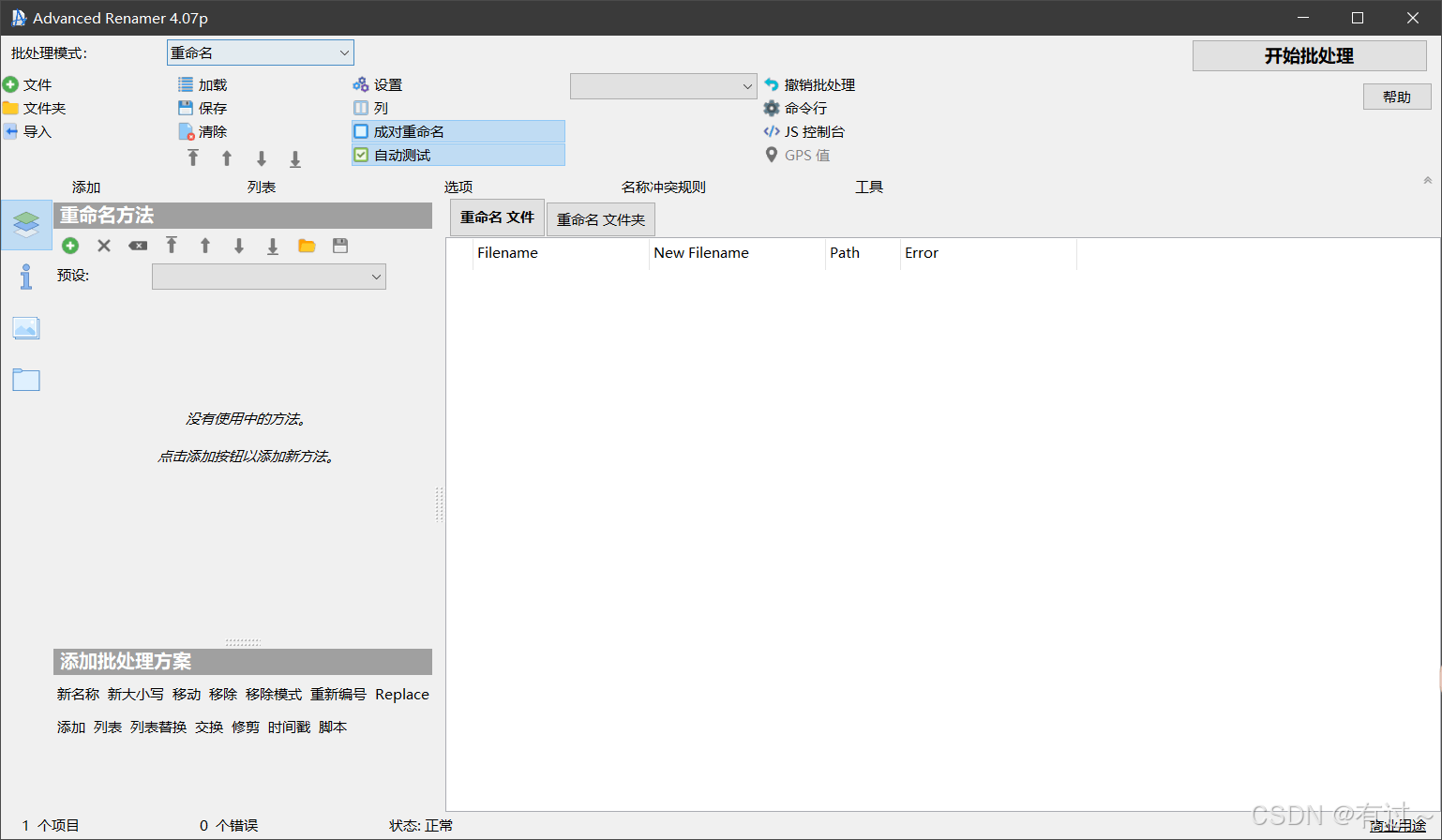Move method to top in 重命名方法 toolbar
This screenshot has height=840, width=1442.
tap(172, 246)
